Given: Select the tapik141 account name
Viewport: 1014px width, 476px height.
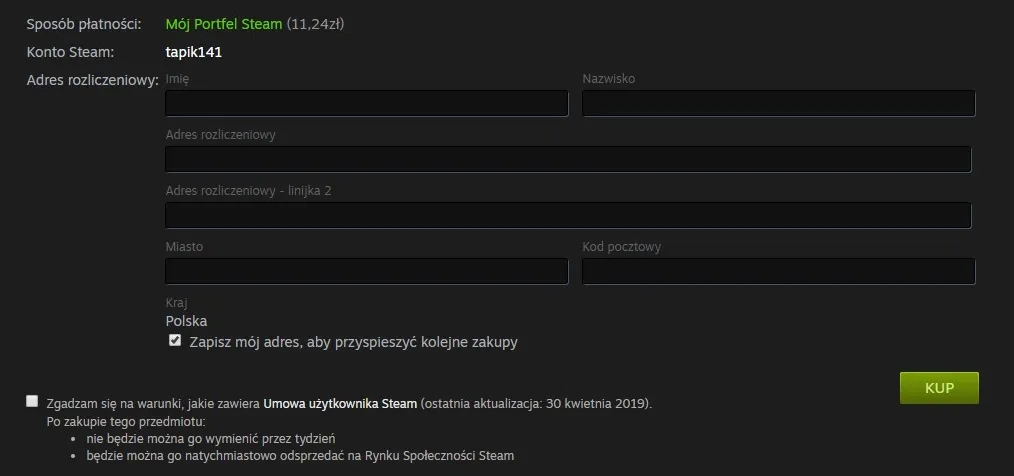Looking at the screenshot, I should tap(193, 52).
